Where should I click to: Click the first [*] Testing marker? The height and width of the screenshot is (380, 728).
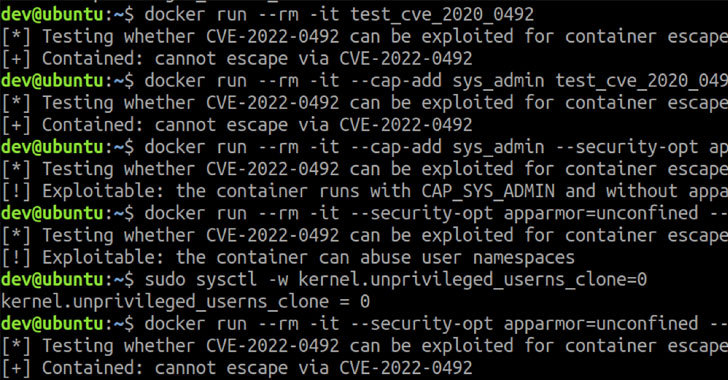pyautogui.click(x=16, y=37)
